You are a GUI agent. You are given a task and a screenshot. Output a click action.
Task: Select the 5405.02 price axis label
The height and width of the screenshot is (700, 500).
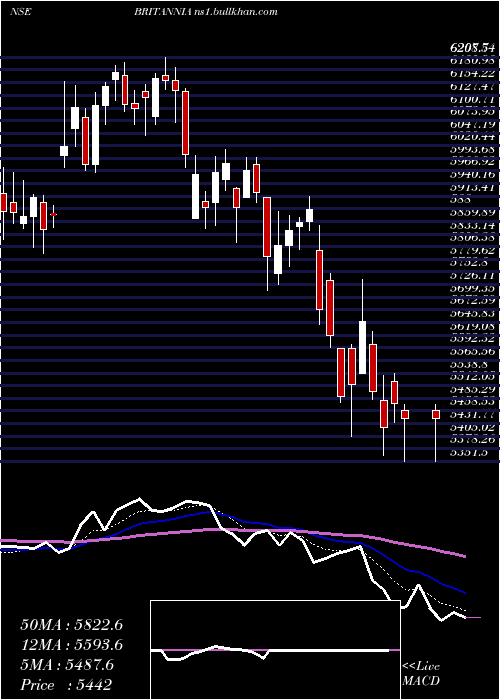[x=473, y=426]
